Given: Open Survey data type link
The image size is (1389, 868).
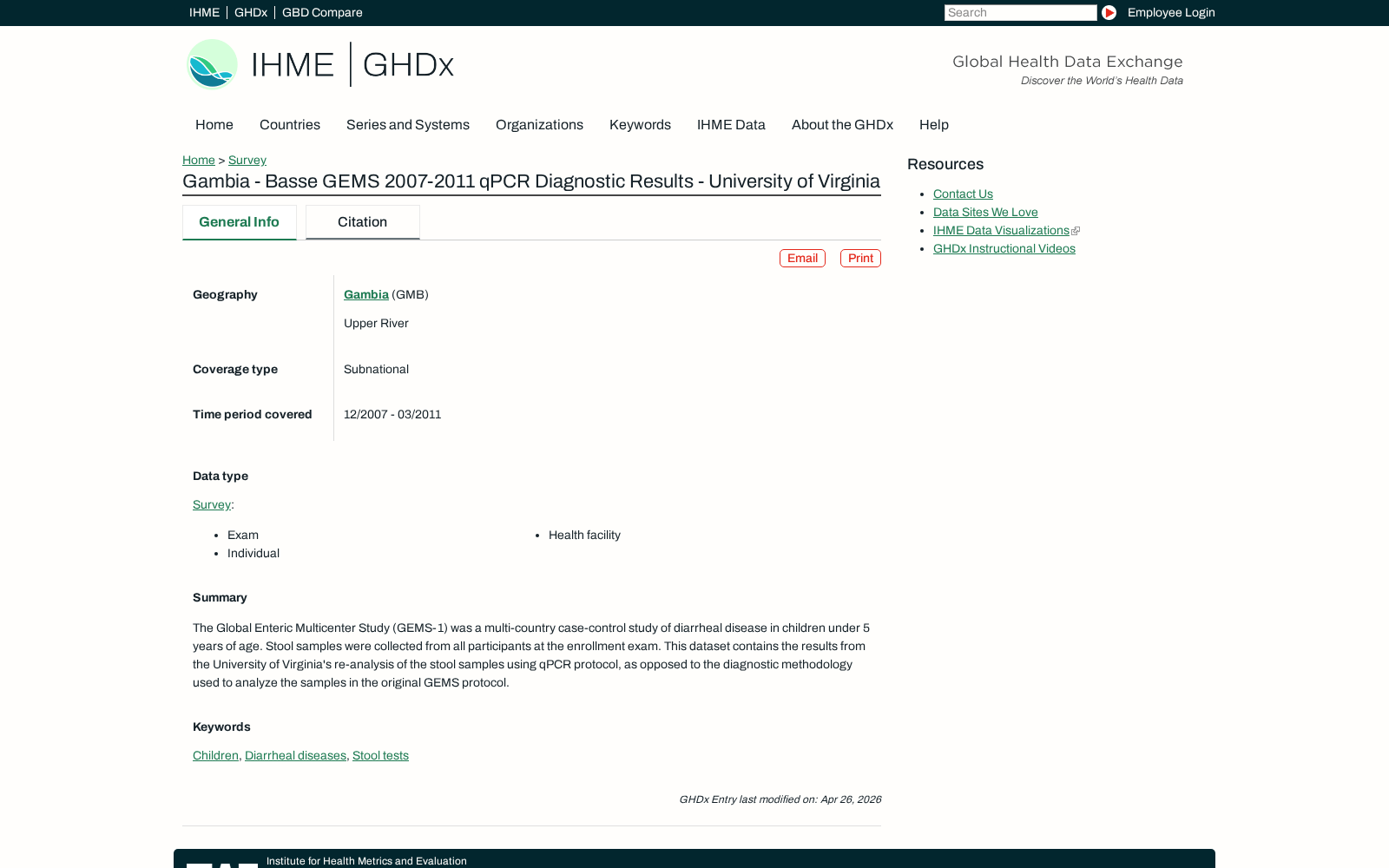Looking at the screenshot, I should (212, 504).
